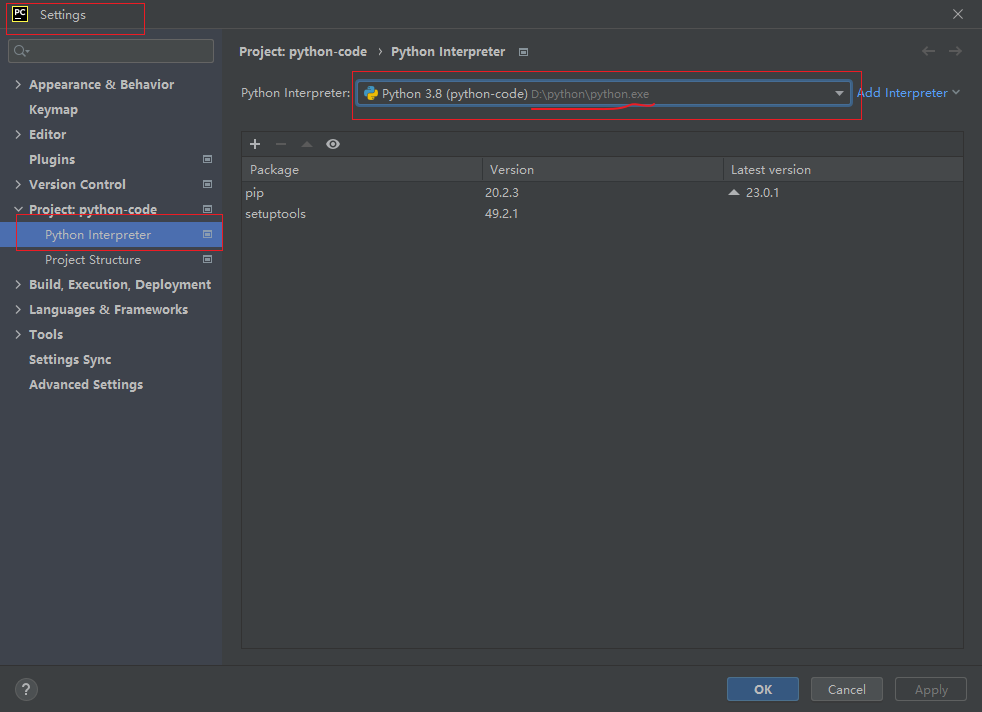Click Project: python-code breadcrumb

point(303,52)
